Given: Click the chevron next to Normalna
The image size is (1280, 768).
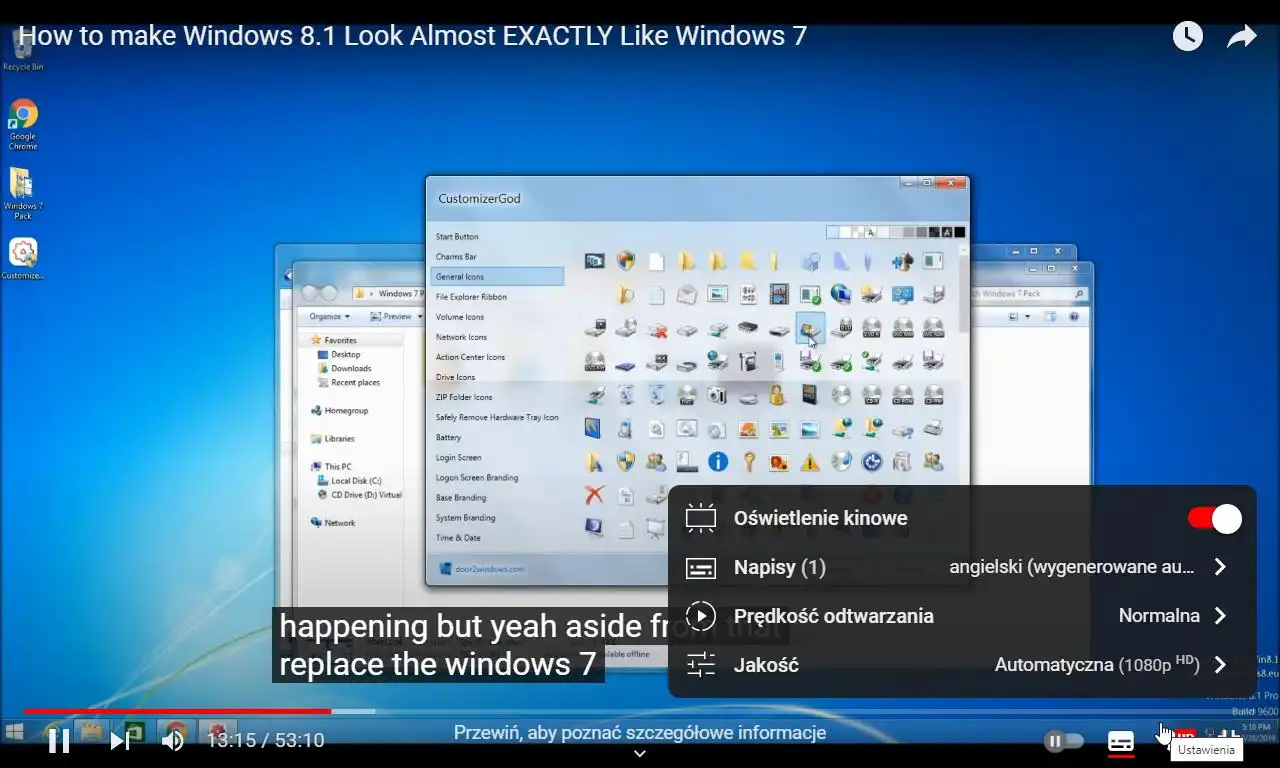Looking at the screenshot, I should tap(1220, 616).
